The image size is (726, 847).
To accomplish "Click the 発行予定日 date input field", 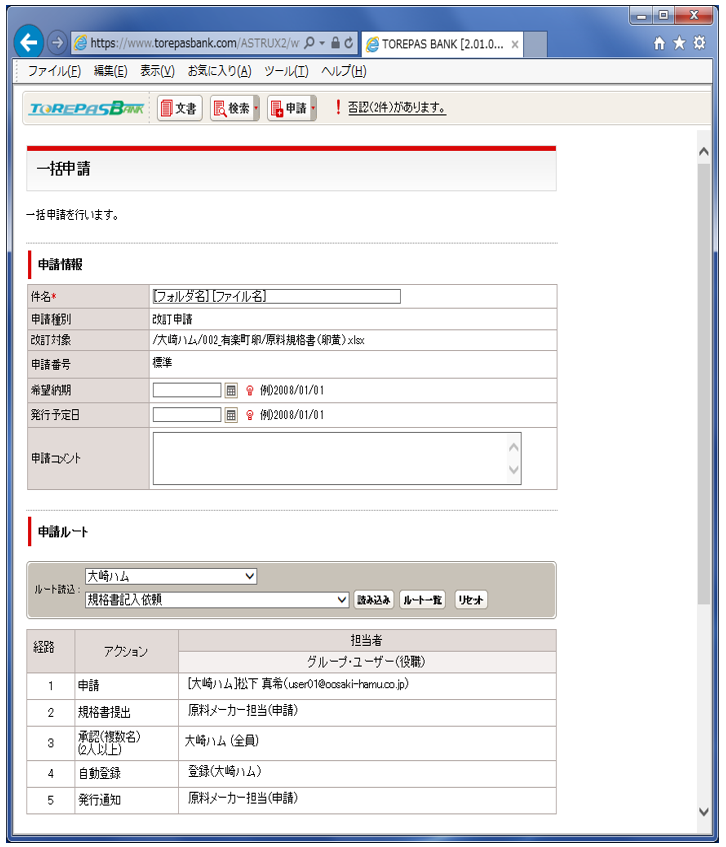I will point(187,415).
